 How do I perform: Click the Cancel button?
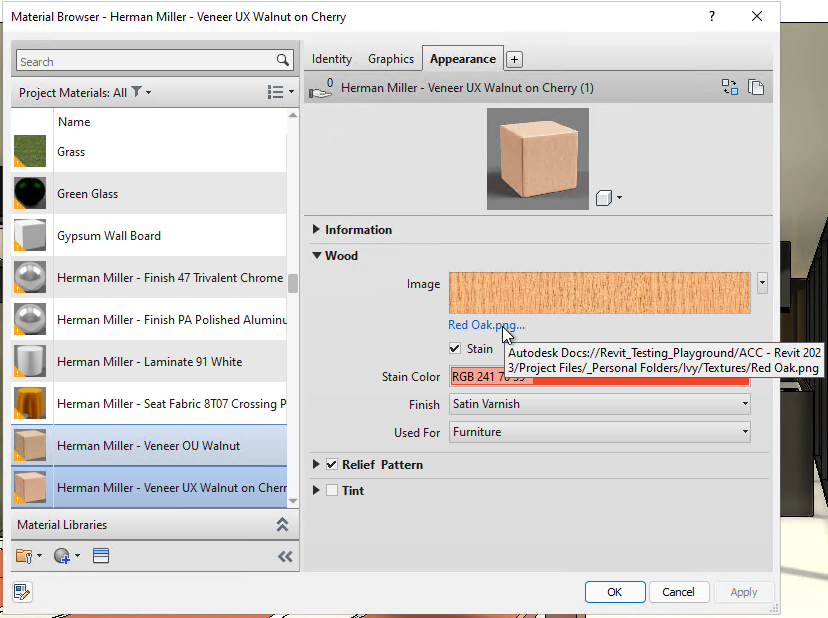coord(678,592)
